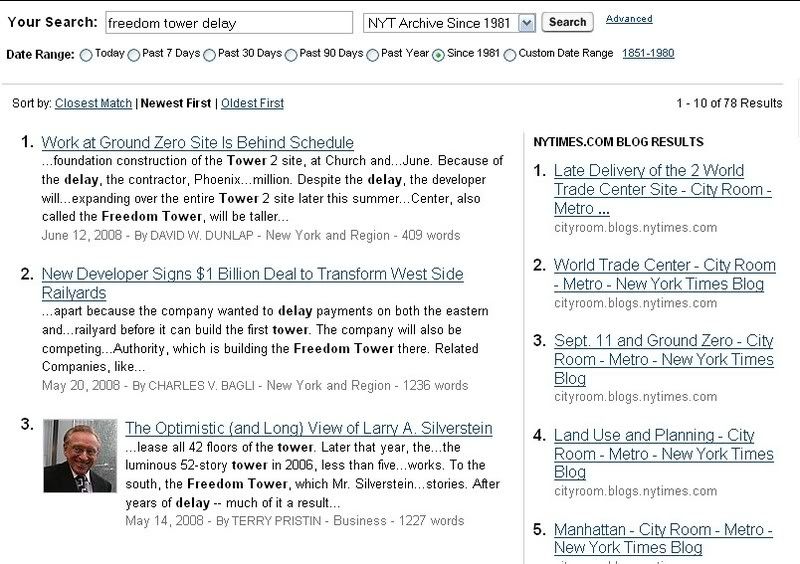800x564 pixels.
Task: Select the Past 30 Days radio button
Action: pos(209,55)
